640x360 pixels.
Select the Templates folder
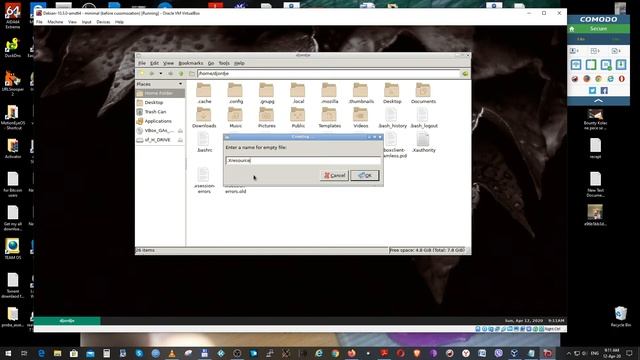[x=329, y=117]
